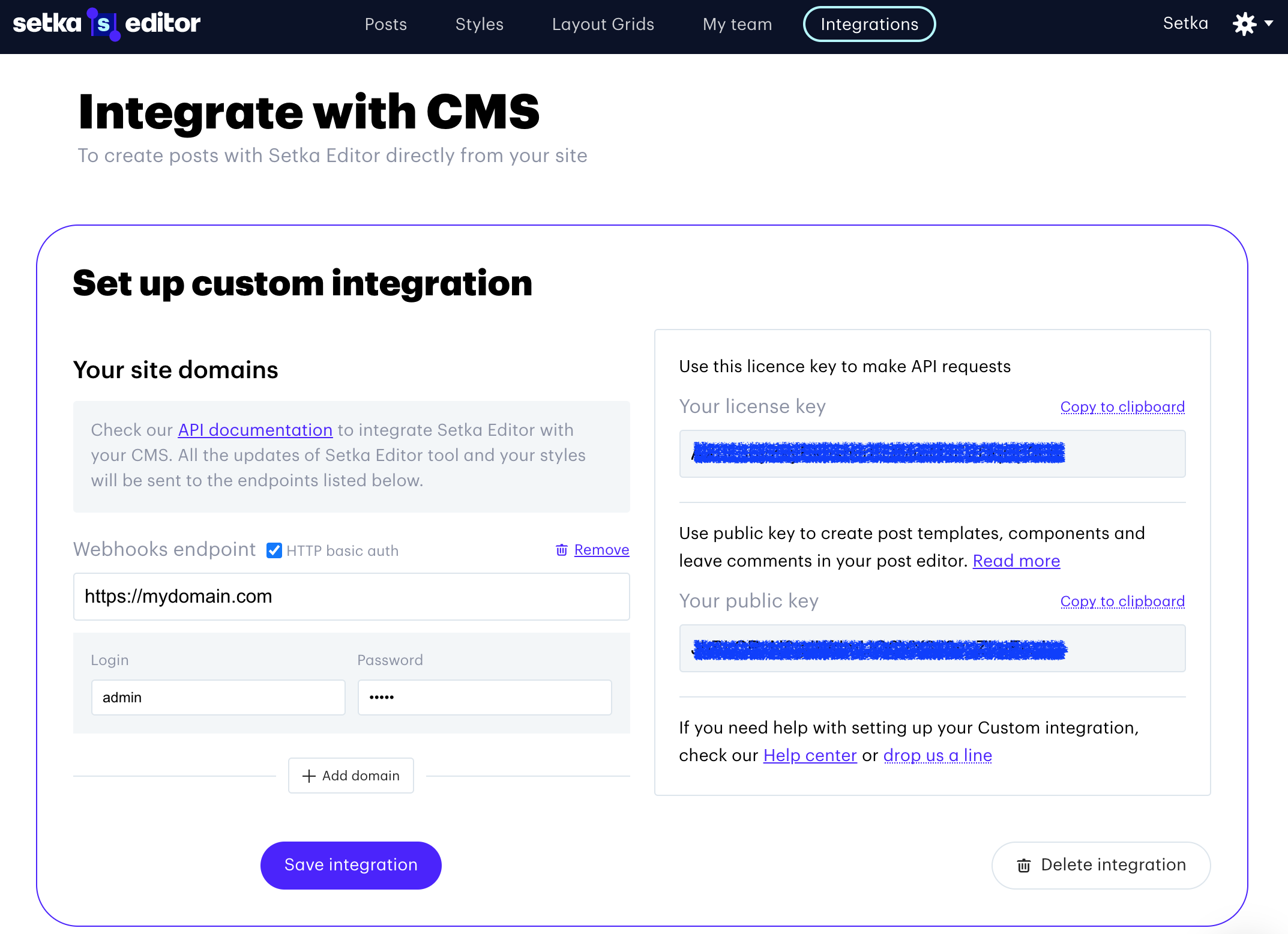Viewport: 1288px width, 934px height.
Task: Open the settings gear menu
Action: 1244,24
